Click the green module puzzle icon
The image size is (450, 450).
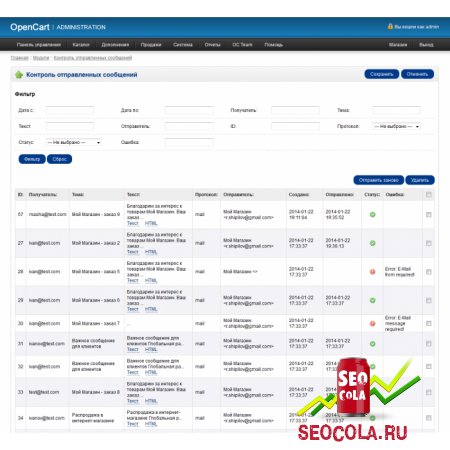(x=19, y=75)
